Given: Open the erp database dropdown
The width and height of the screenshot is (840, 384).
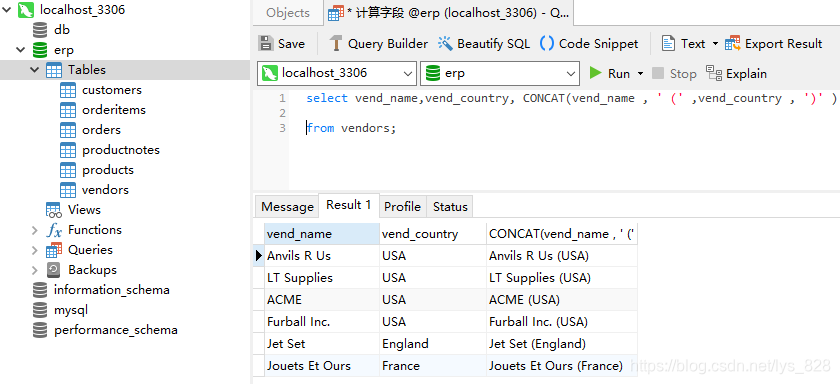Looking at the screenshot, I should pos(571,73).
